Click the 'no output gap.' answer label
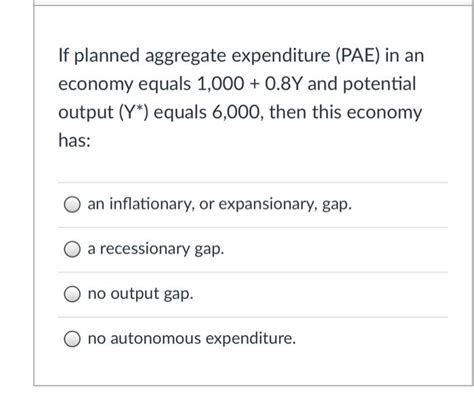This screenshot has width=474, height=393. pyautogui.click(x=140, y=294)
